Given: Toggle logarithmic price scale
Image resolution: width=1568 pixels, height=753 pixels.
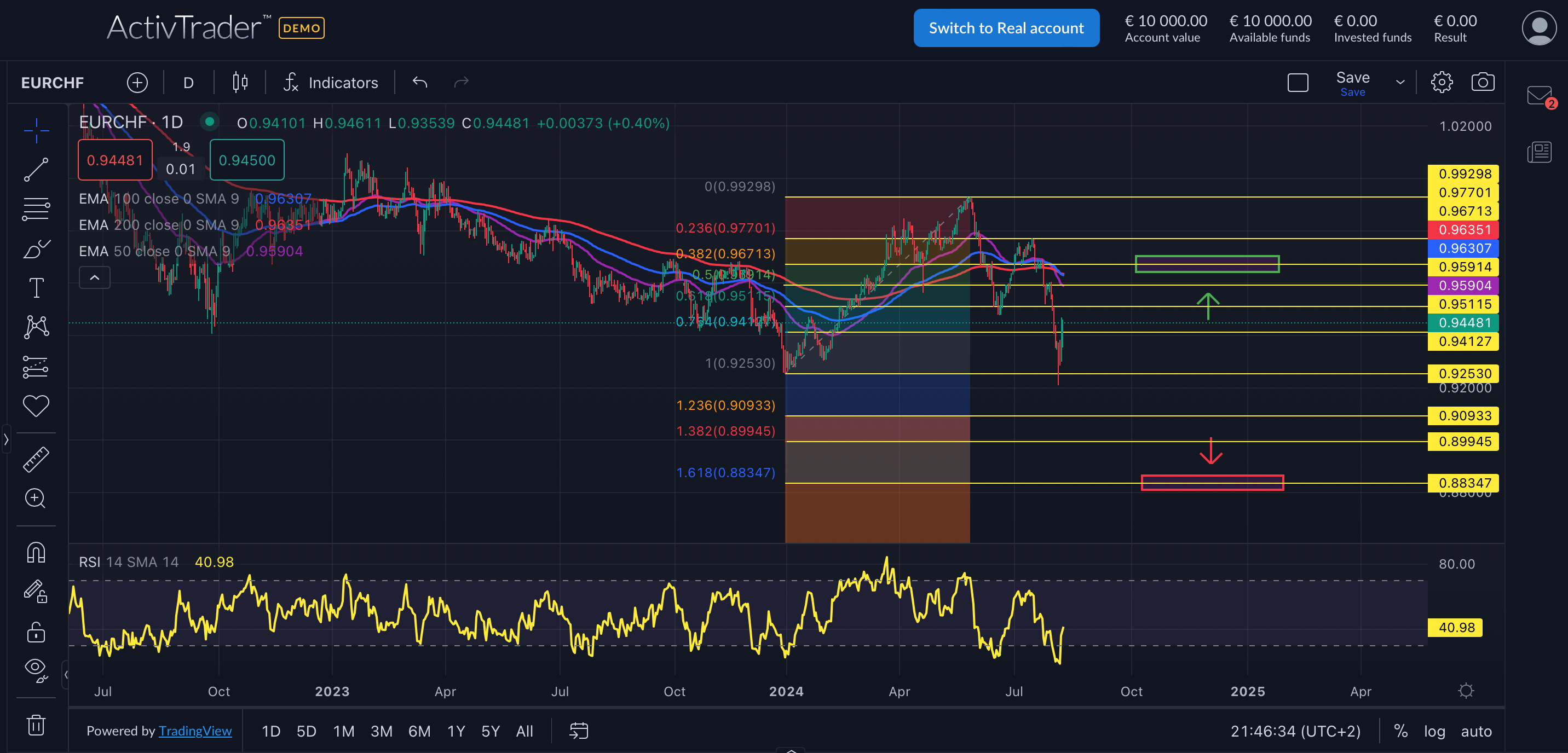Looking at the screenshot, I should 1435,731.
